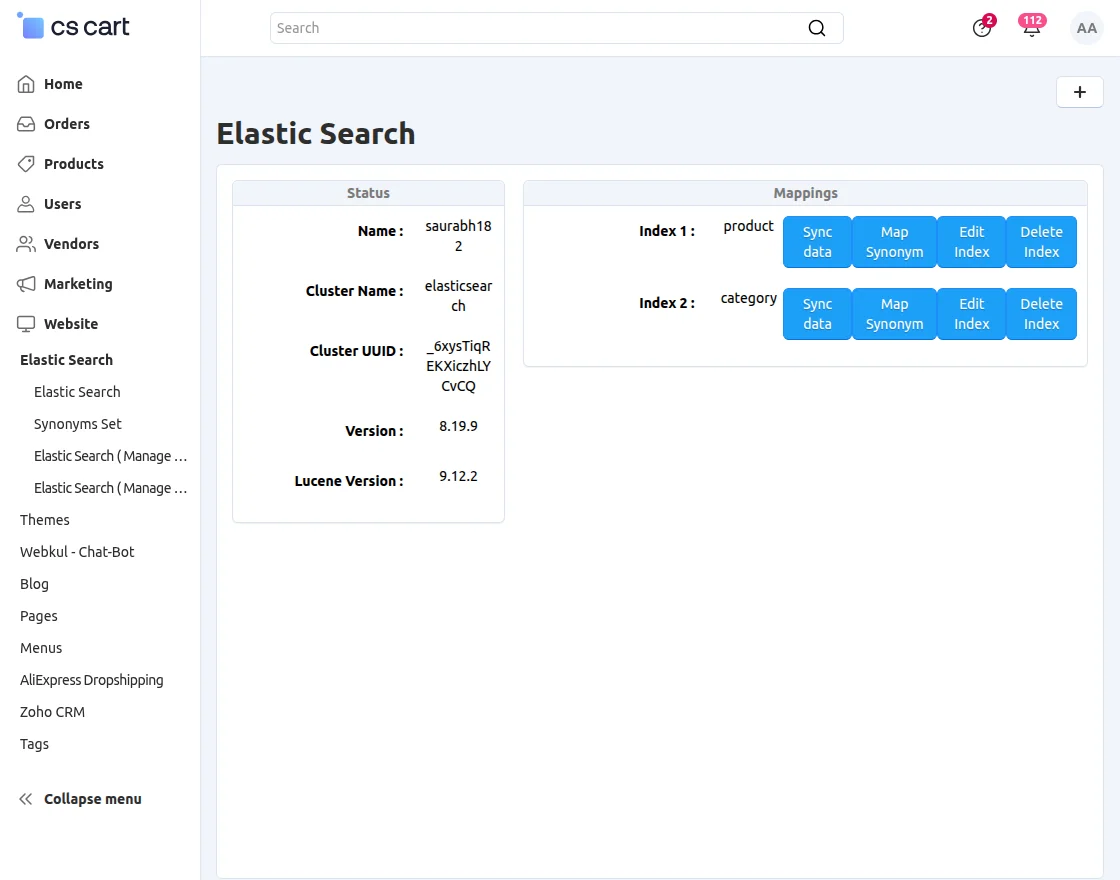
Task: Sync data for category index
Action: (817, 314)
